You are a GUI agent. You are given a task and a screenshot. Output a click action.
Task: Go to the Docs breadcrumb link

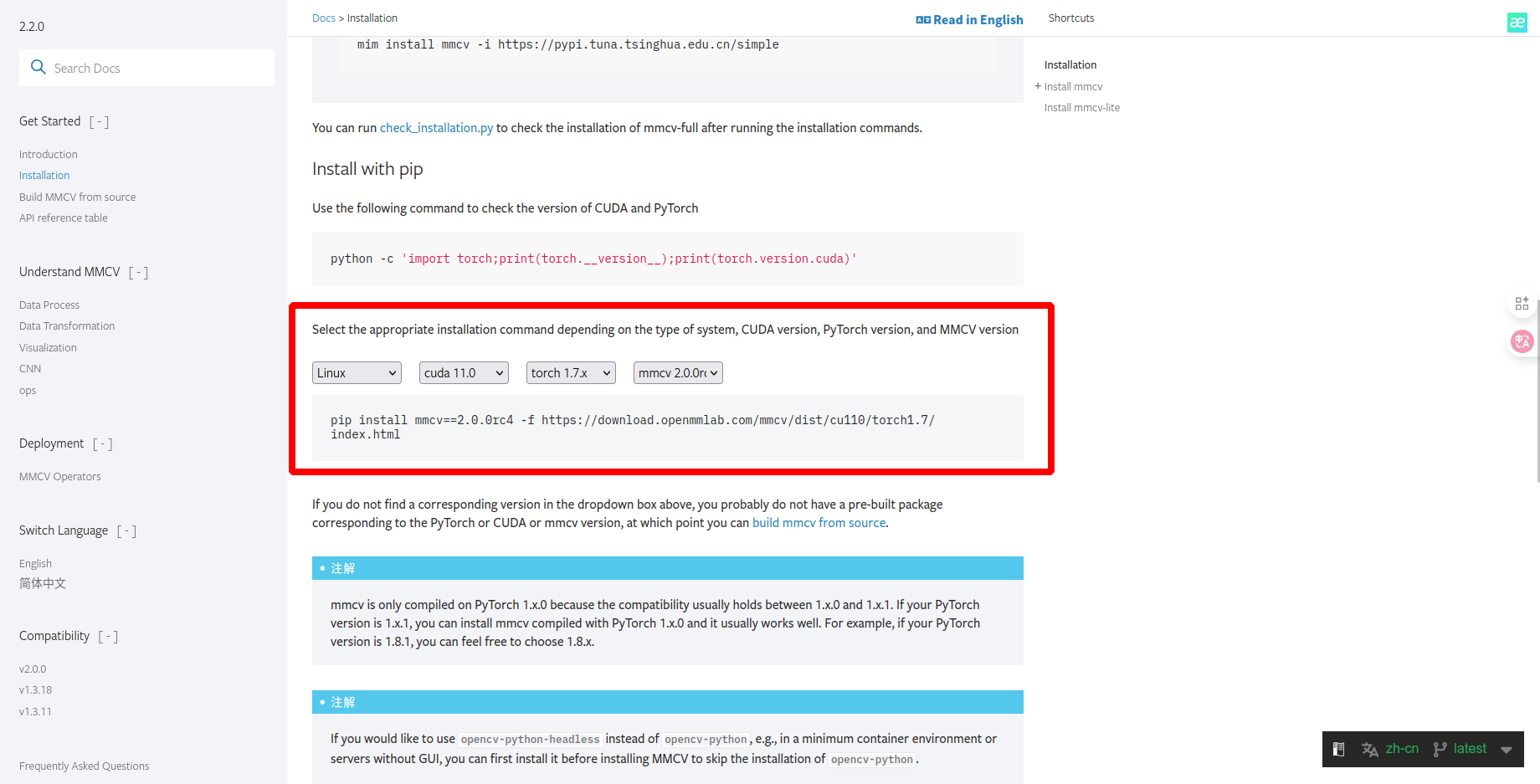[324, 18]
